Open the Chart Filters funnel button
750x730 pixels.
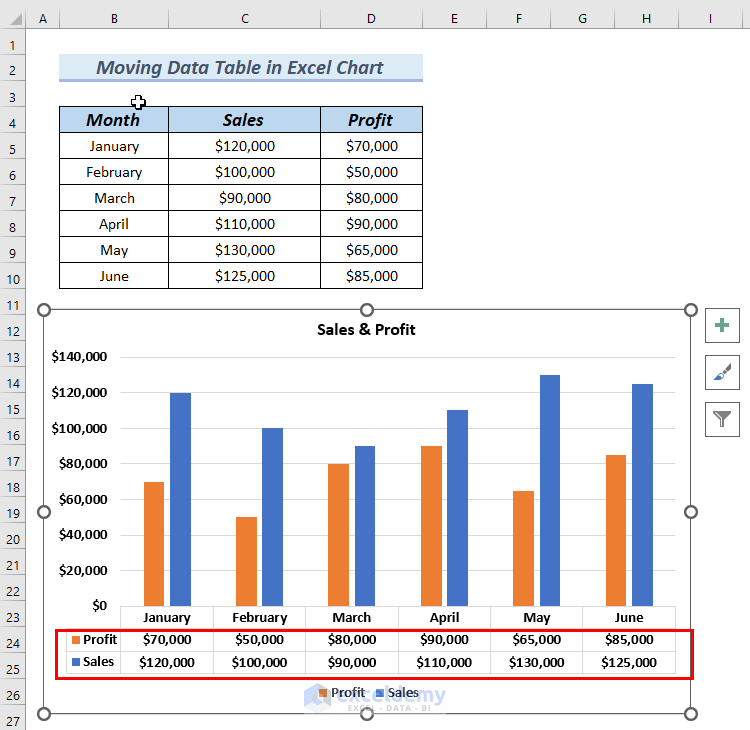coord(722,420)
